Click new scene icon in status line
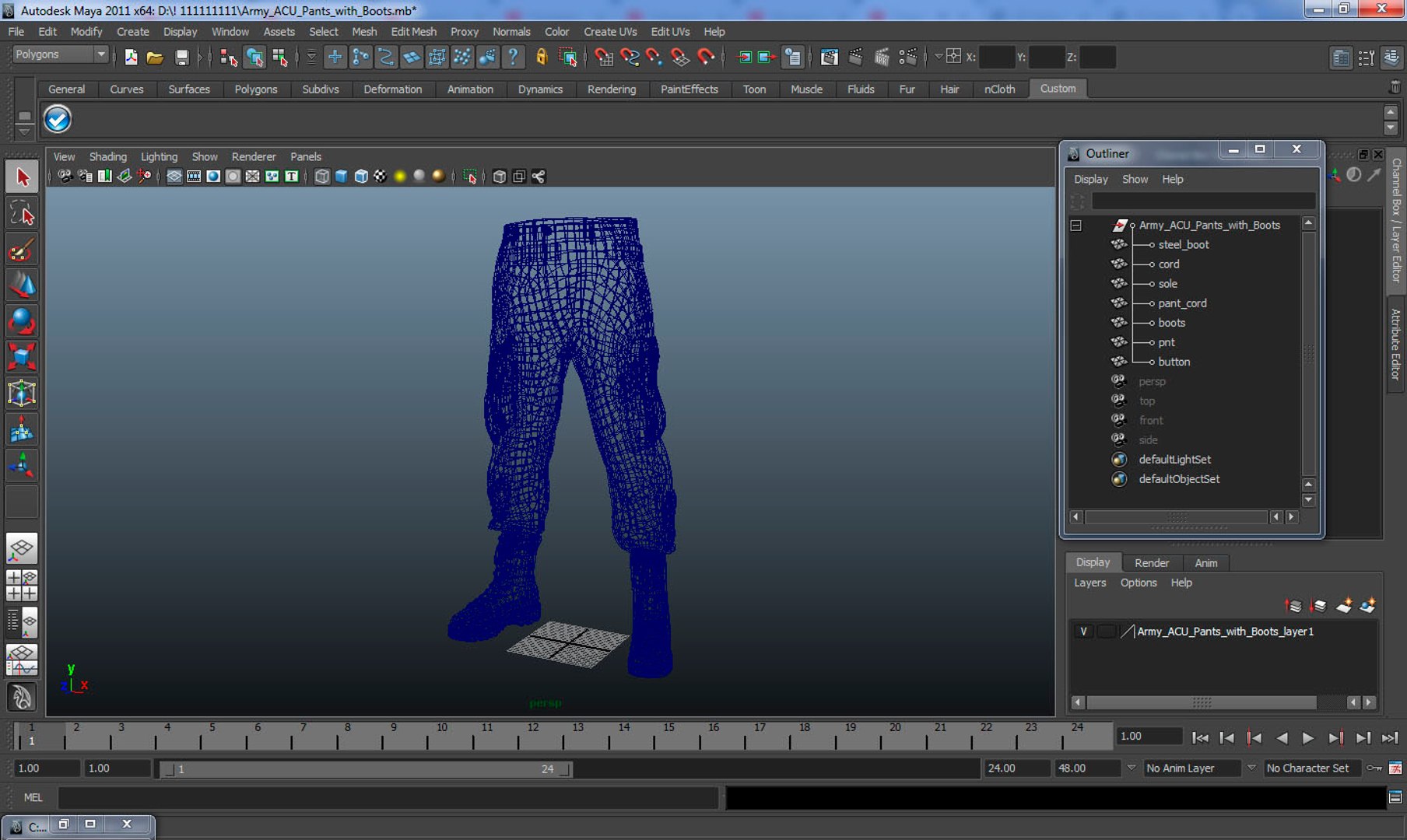Viewport: 1407px width, 840px height. (131, 57)
